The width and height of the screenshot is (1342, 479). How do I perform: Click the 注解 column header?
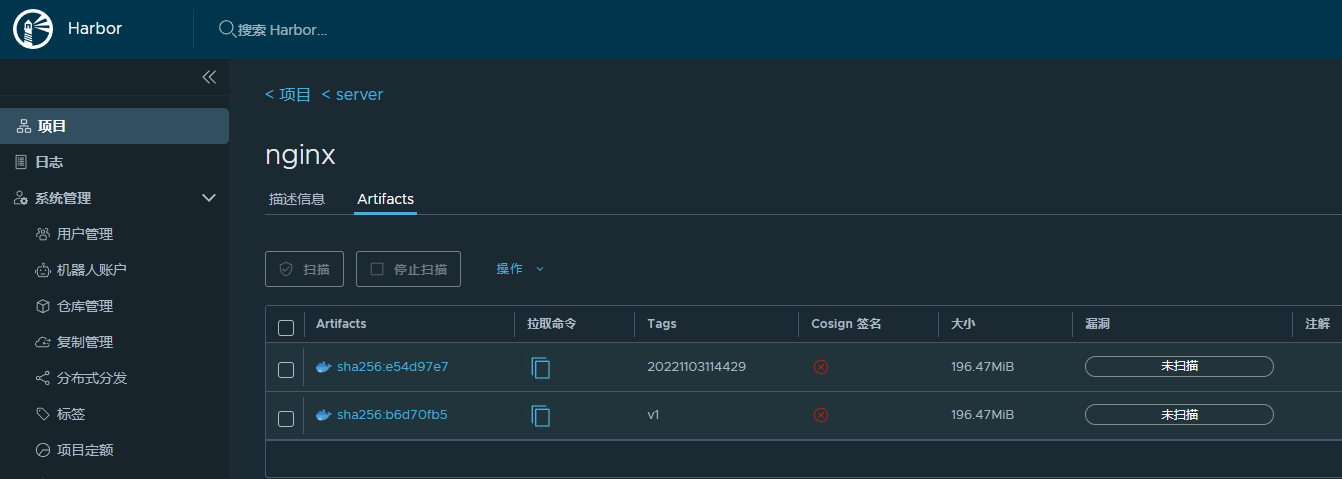[x=1317, y=324]
